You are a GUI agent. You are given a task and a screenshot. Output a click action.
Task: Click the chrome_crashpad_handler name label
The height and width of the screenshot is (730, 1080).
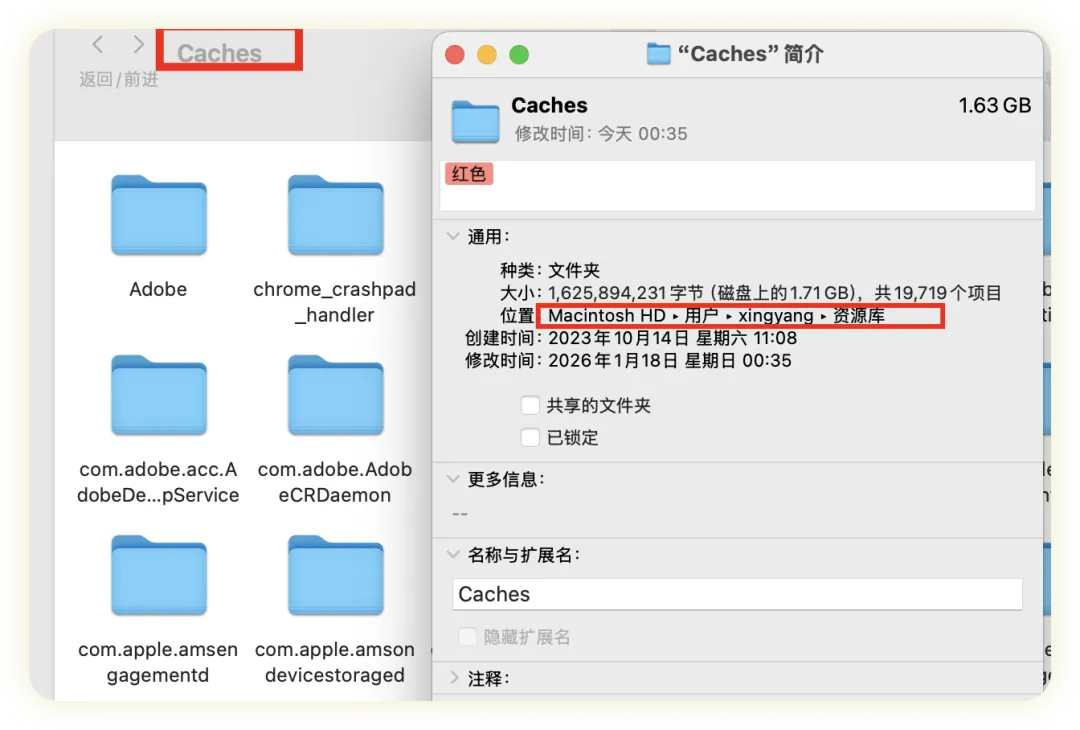[x=335, y=302]
